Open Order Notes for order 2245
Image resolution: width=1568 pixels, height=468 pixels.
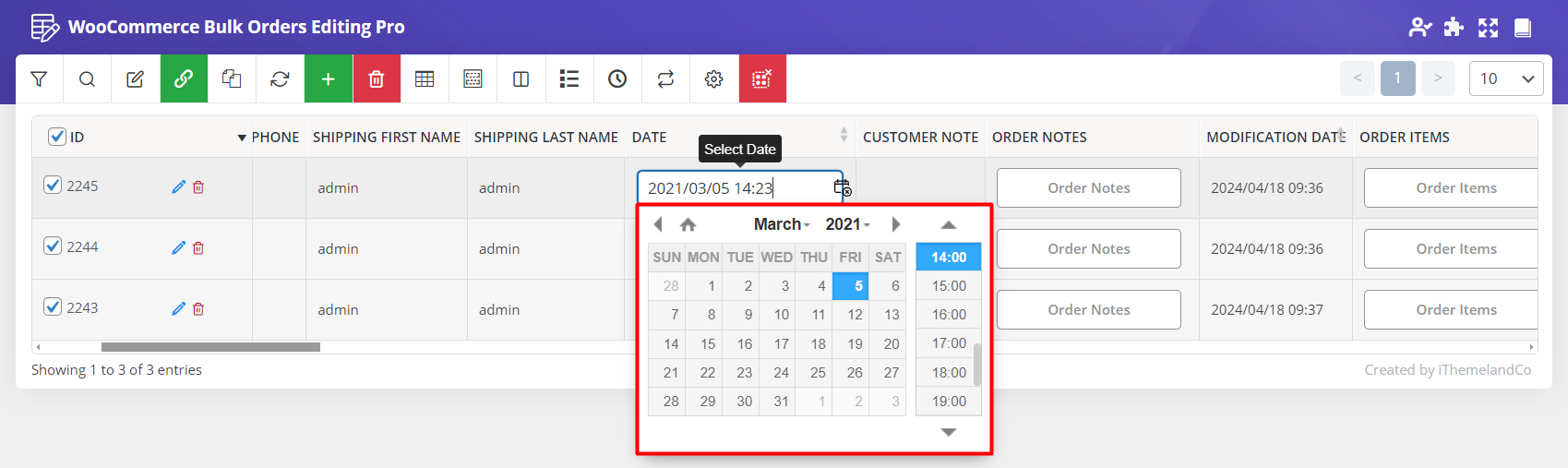(x=1088, y=188)
